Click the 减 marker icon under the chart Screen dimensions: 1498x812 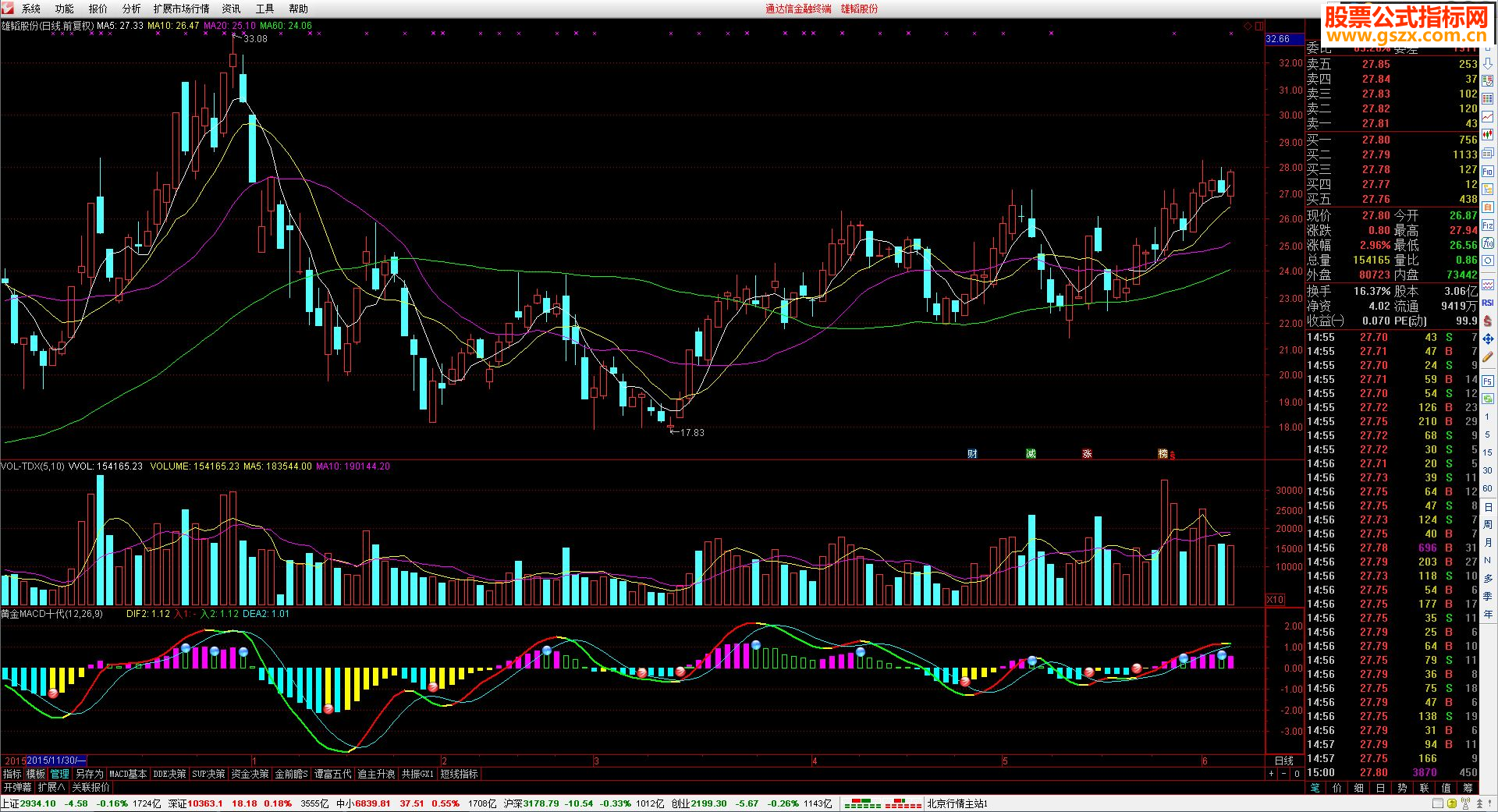(x=1031, y=454)
